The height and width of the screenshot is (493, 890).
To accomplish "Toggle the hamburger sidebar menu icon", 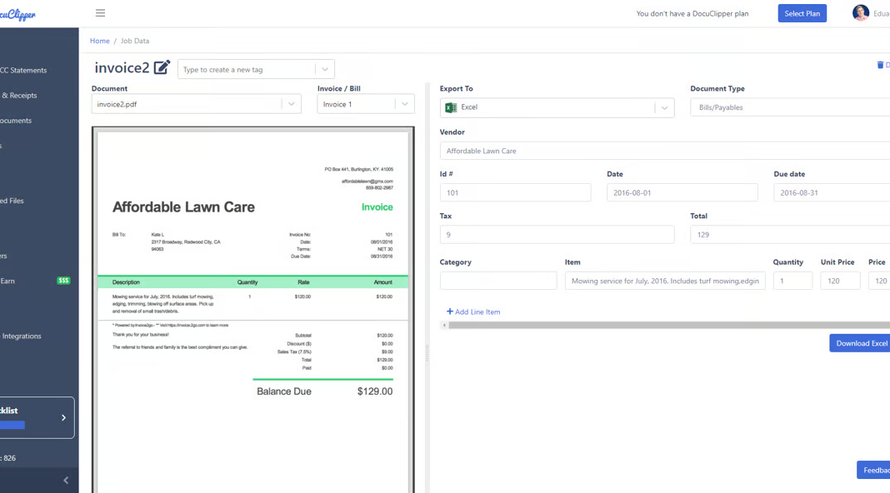I will (x=100, y=13).
